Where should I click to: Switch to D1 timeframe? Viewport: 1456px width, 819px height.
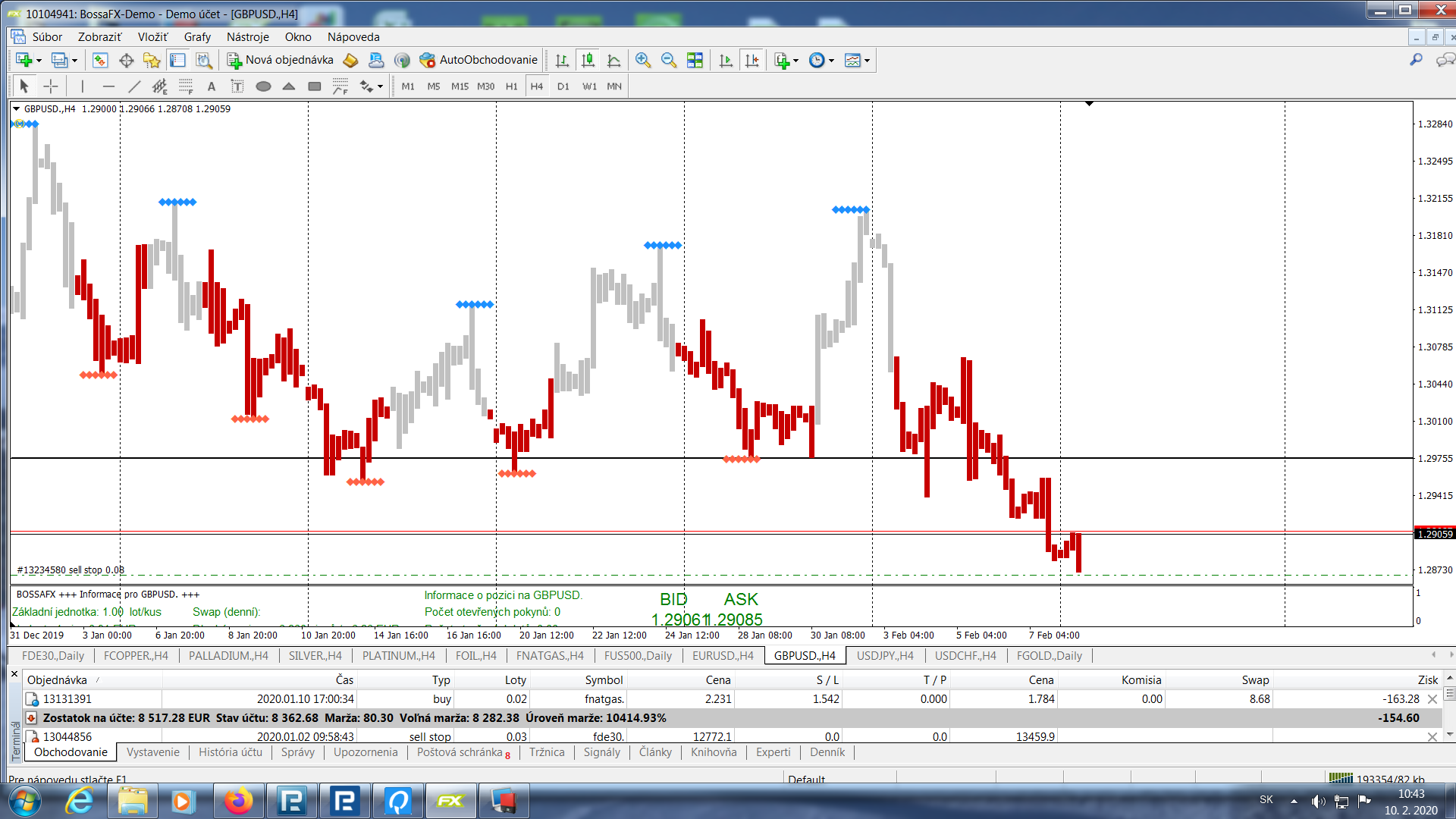click(x=563, y=86)
